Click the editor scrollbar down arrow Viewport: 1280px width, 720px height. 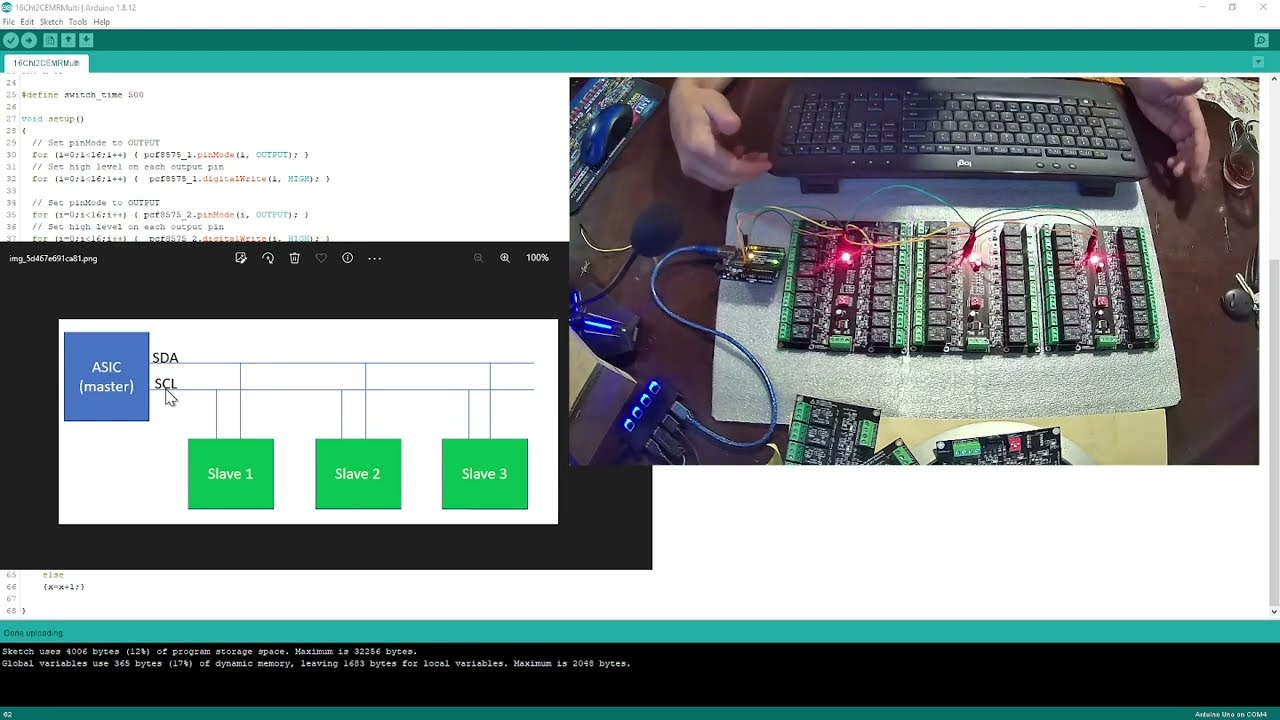click(x=1274, y=611)
